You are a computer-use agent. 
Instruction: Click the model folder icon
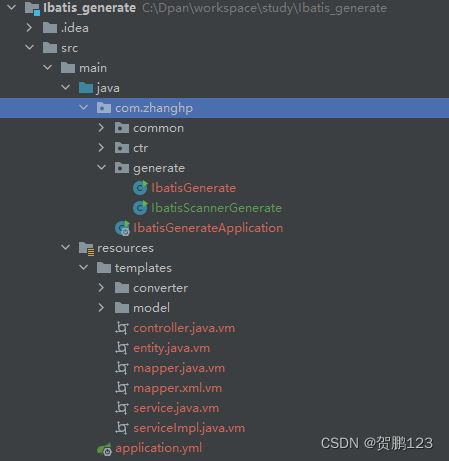pyautogui.click(x=122, y=308)
